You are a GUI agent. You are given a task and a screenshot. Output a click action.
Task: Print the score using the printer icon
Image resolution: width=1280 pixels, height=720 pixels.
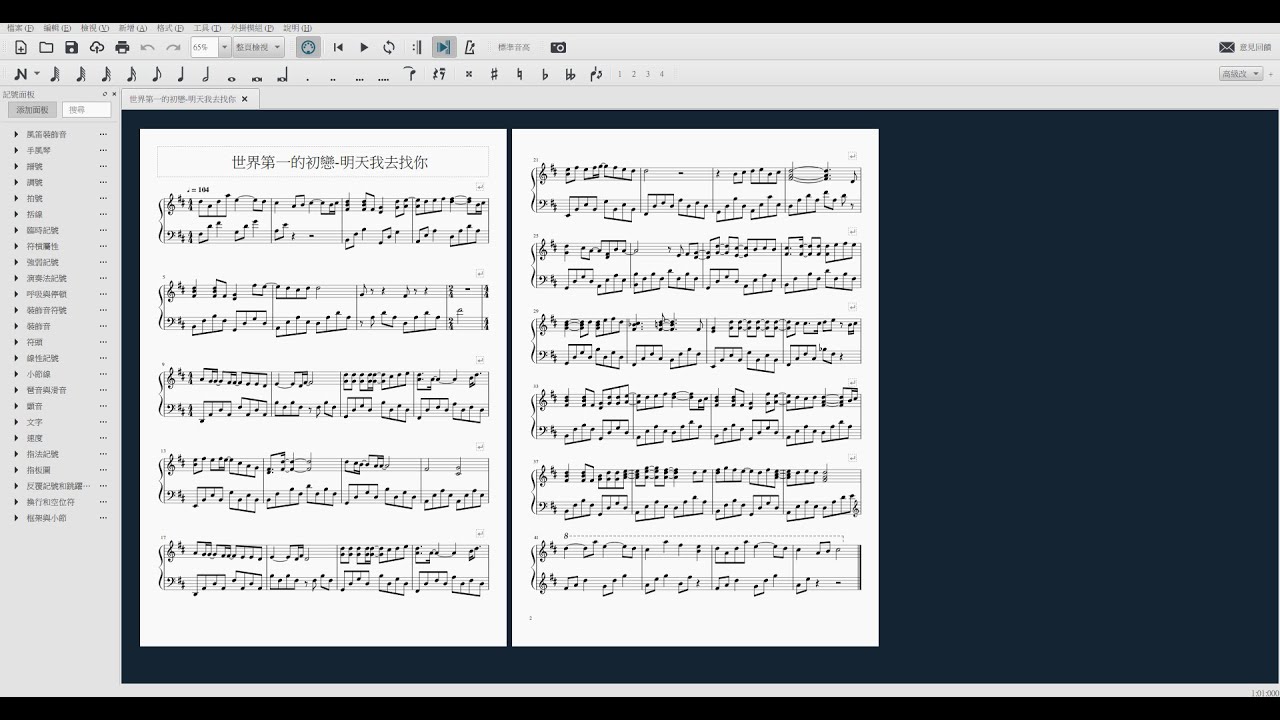pyautogui.click(x=122, y=47)
